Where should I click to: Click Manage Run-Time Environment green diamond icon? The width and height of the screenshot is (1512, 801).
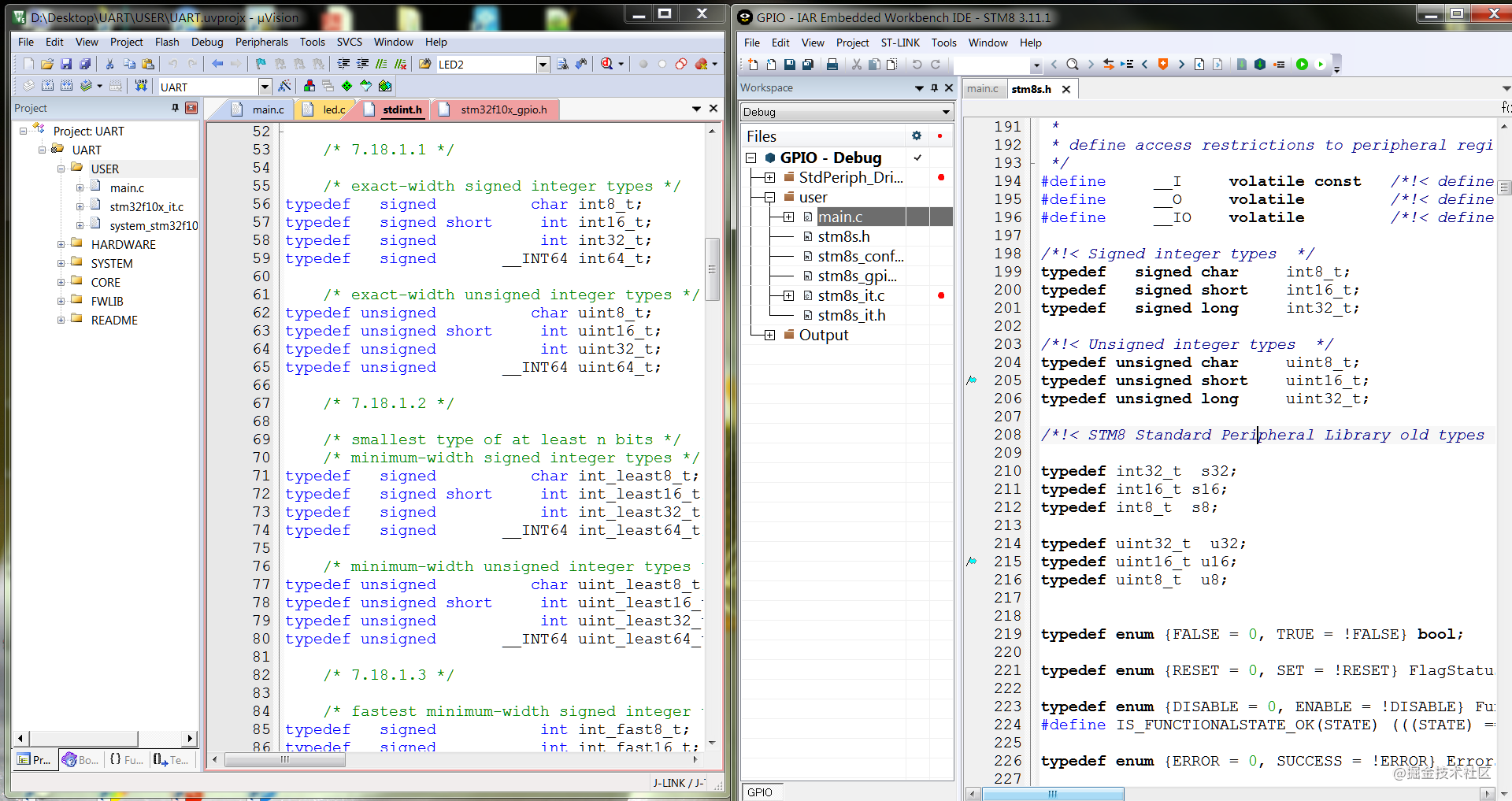coord(346,86)
